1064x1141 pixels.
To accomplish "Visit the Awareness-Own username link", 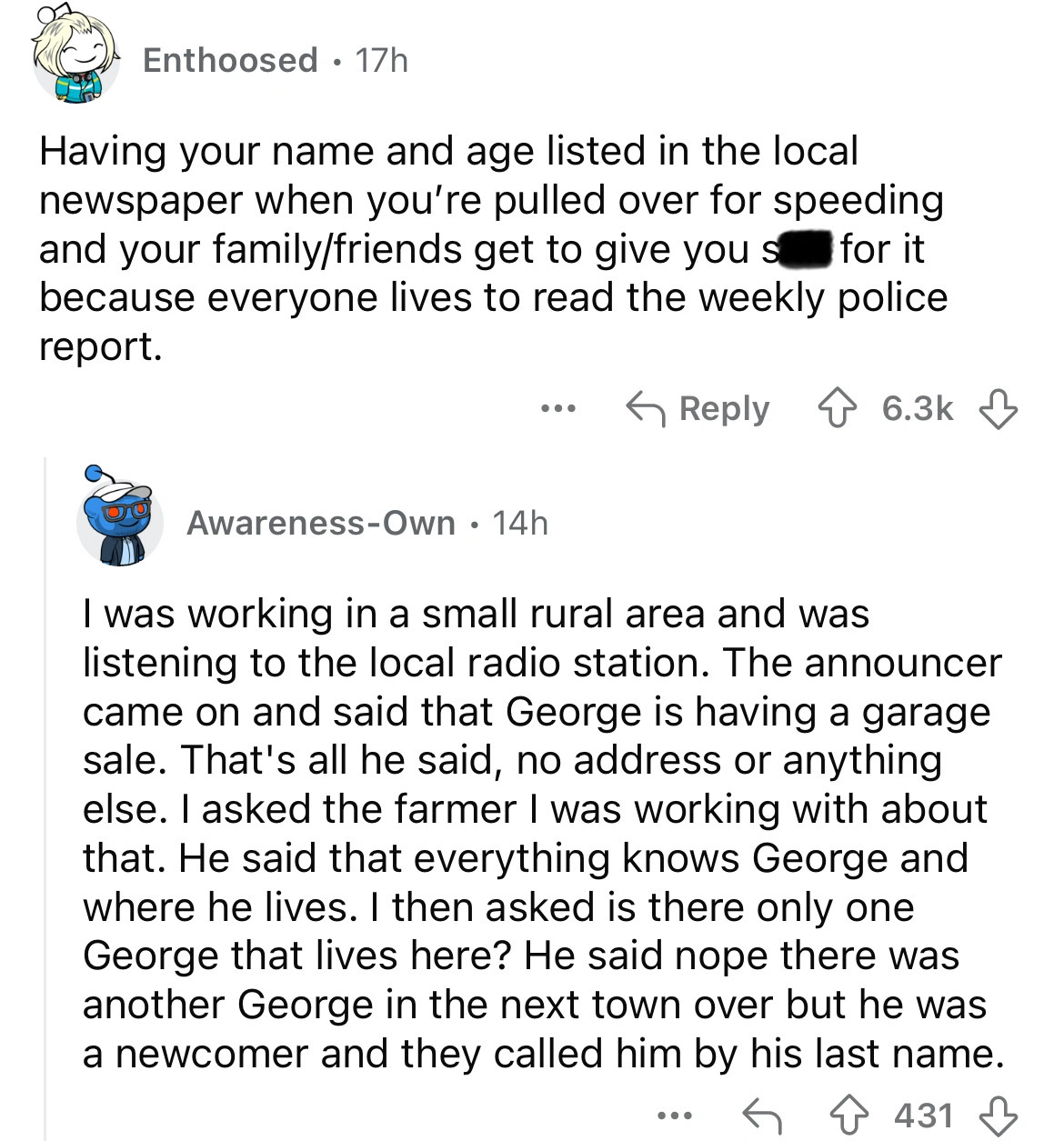I will [320, 523].
